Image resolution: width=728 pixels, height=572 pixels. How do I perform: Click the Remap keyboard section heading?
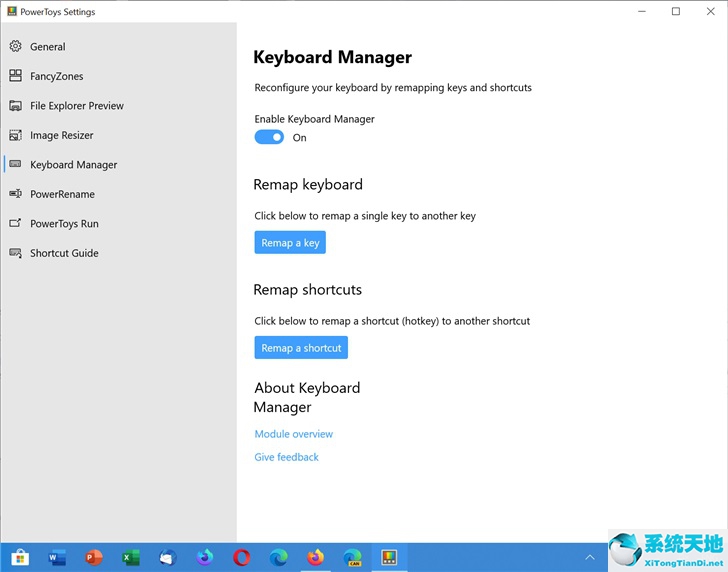308,184
